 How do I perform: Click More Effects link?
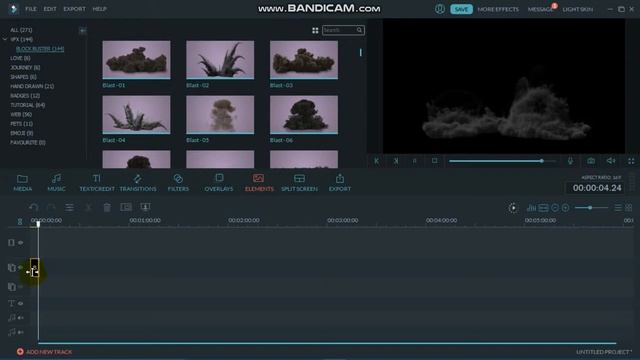(x=498, y=9)
